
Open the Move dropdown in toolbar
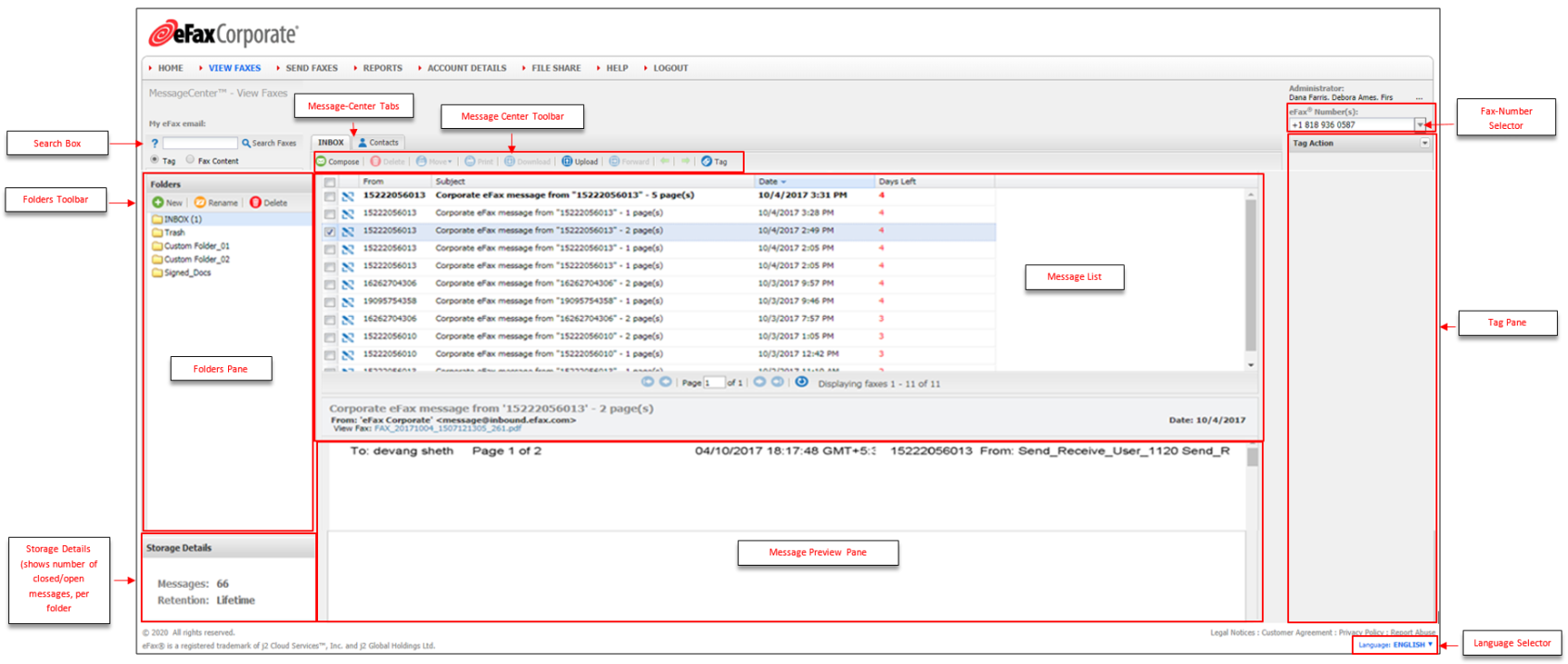pos(435,161)
